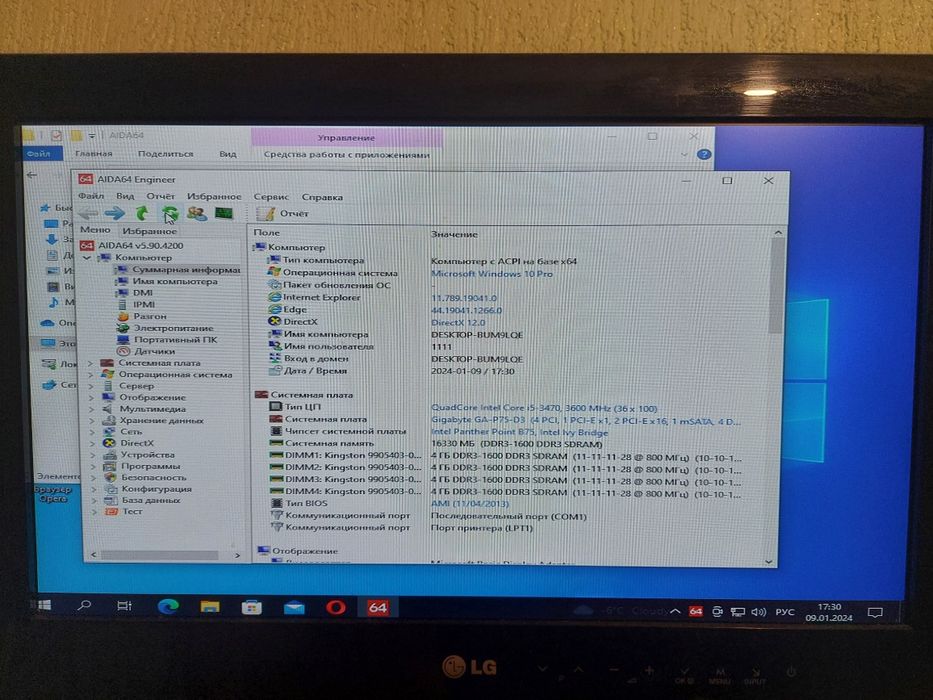Open the green monitor diagnostics toolbar icon
The width and height of the screenshot is (933, 700).
click(x=224, y=212)
